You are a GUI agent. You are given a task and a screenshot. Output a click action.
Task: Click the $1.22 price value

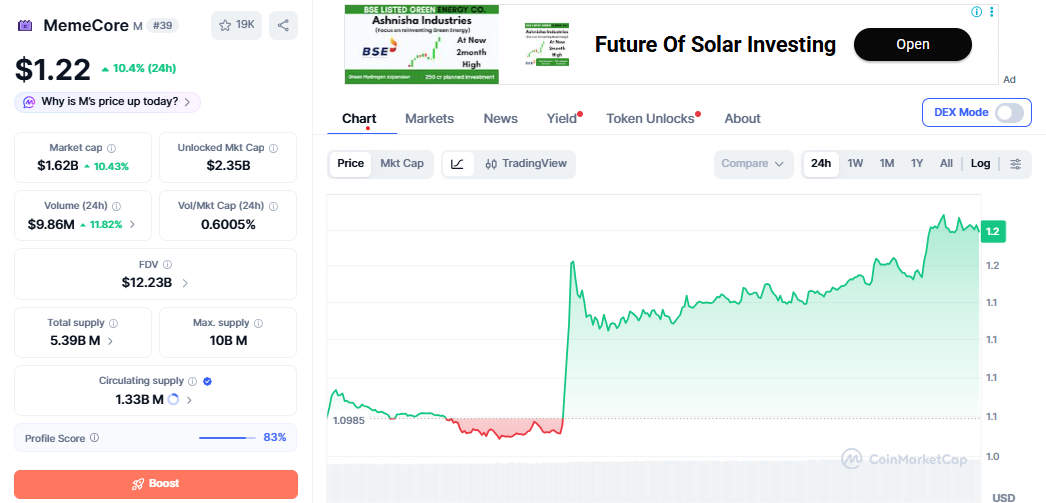coord(53,69)
